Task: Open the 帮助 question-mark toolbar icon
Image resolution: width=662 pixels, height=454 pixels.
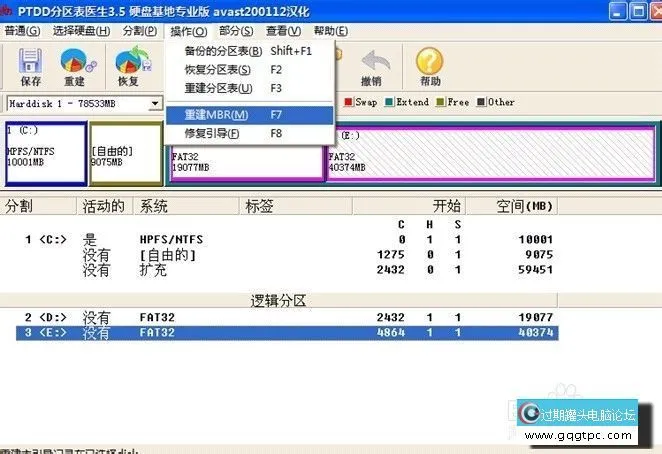Action: [429, 67]
